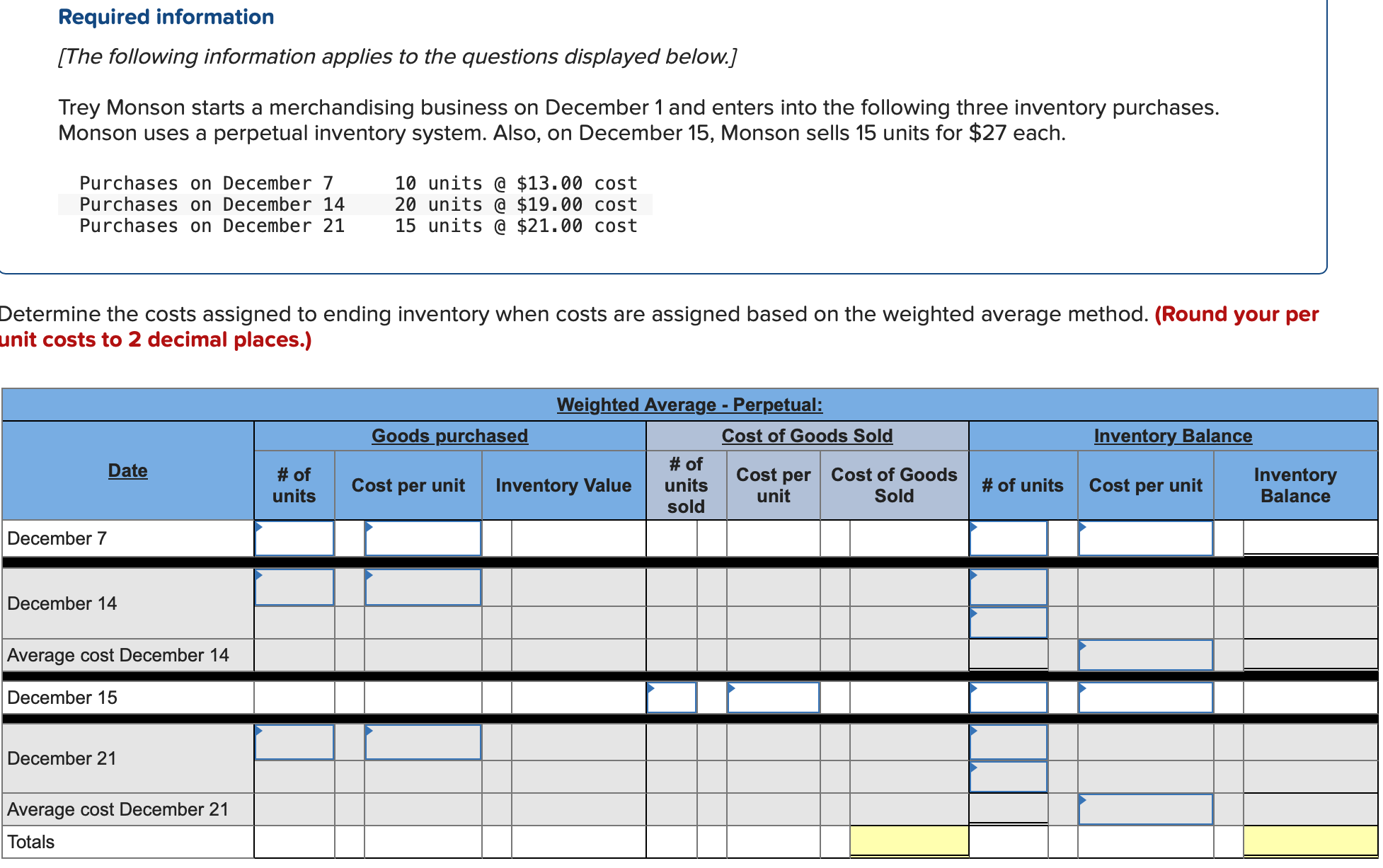The height and width of the screenshot is (868, 1383).
Task: Select first December 14 inventory units cell
Action: [x=1008, y=587]
